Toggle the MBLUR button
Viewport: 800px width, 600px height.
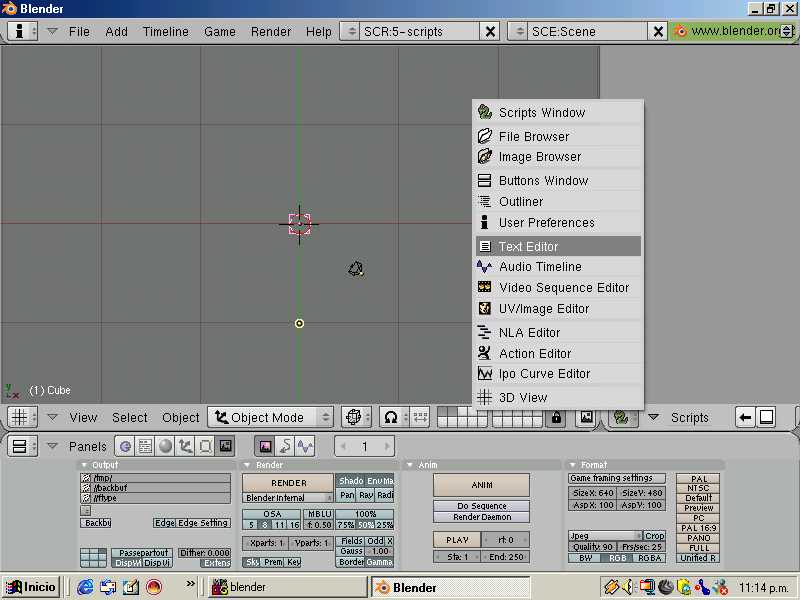(319, 514)
